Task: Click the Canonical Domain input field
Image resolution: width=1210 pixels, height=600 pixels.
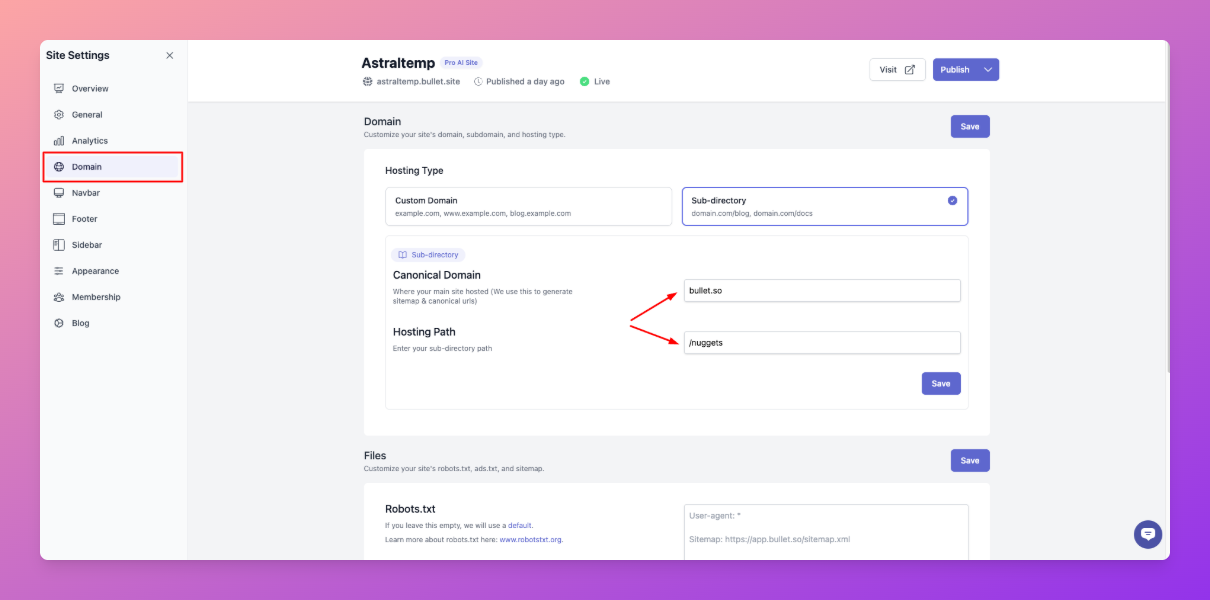Action: click(822, 291)
